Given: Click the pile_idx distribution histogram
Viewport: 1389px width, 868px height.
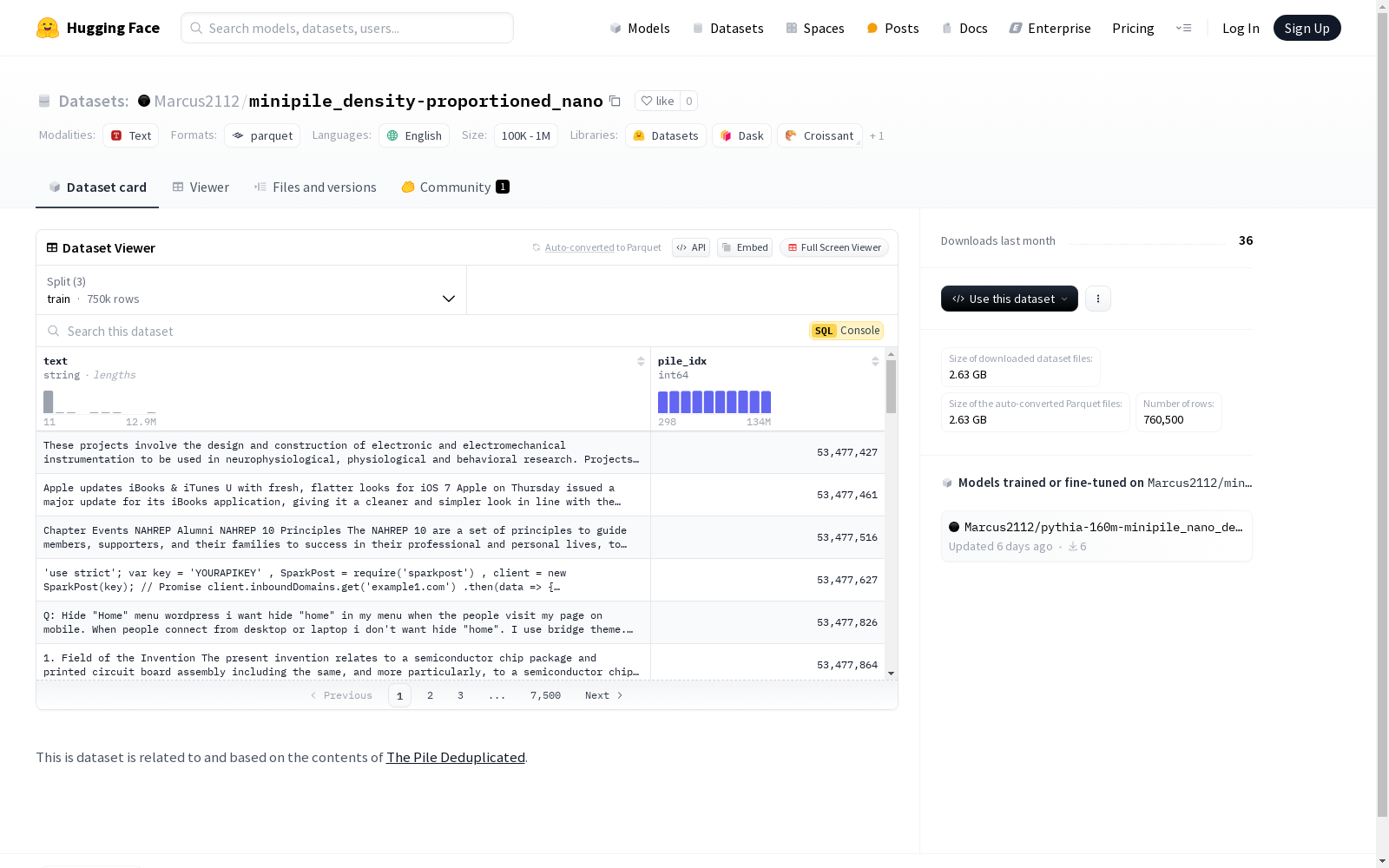Looking at the screenshot, I should click(x=714, y=401).
